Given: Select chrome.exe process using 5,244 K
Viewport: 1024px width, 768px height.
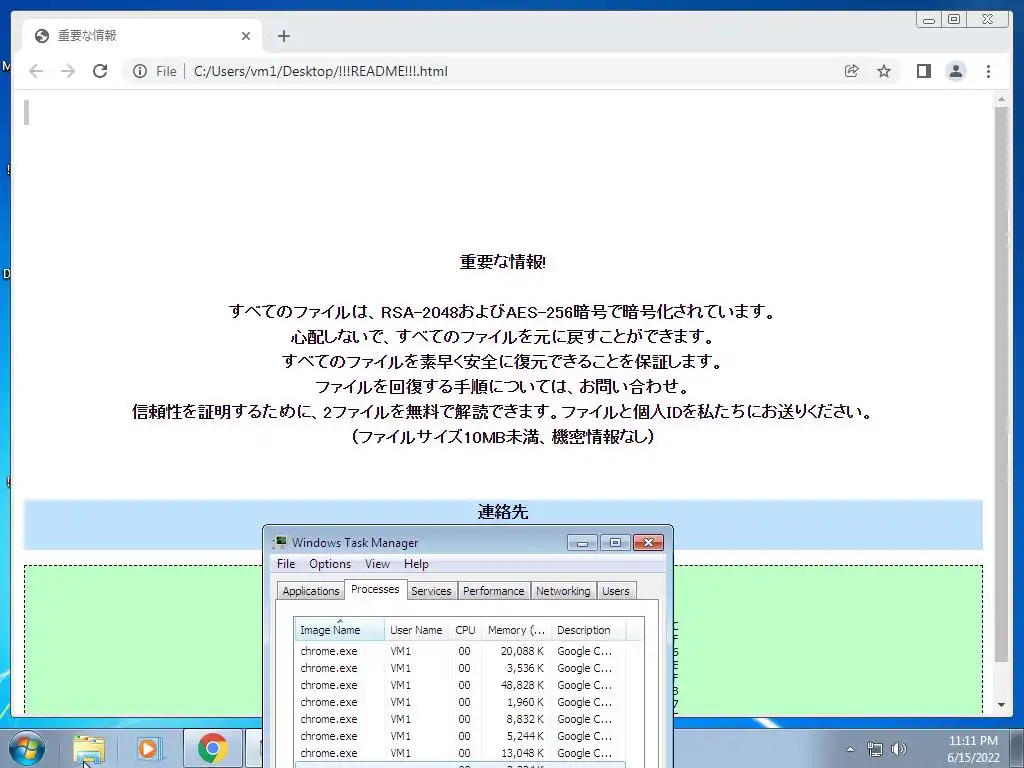Looking at the screenshot, I should tap(460, 736).
